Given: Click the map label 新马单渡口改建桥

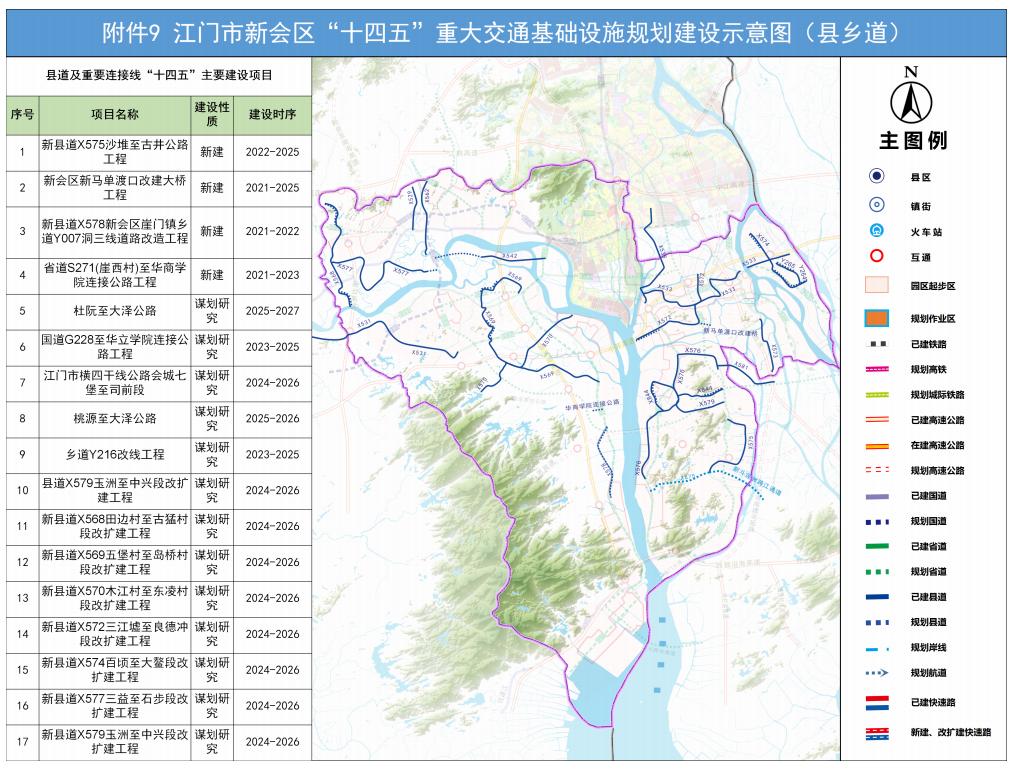Looking at the screenshot, I should coord(730,333).
